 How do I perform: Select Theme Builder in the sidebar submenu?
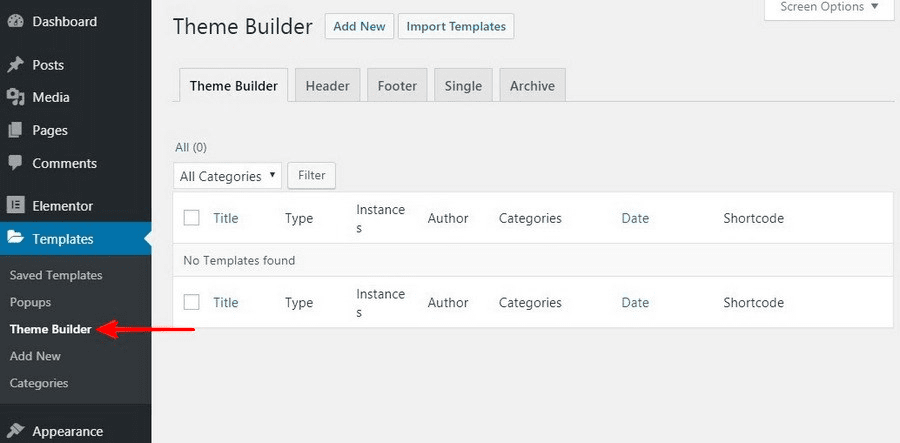pyautogui.click(x=51, y=329)
